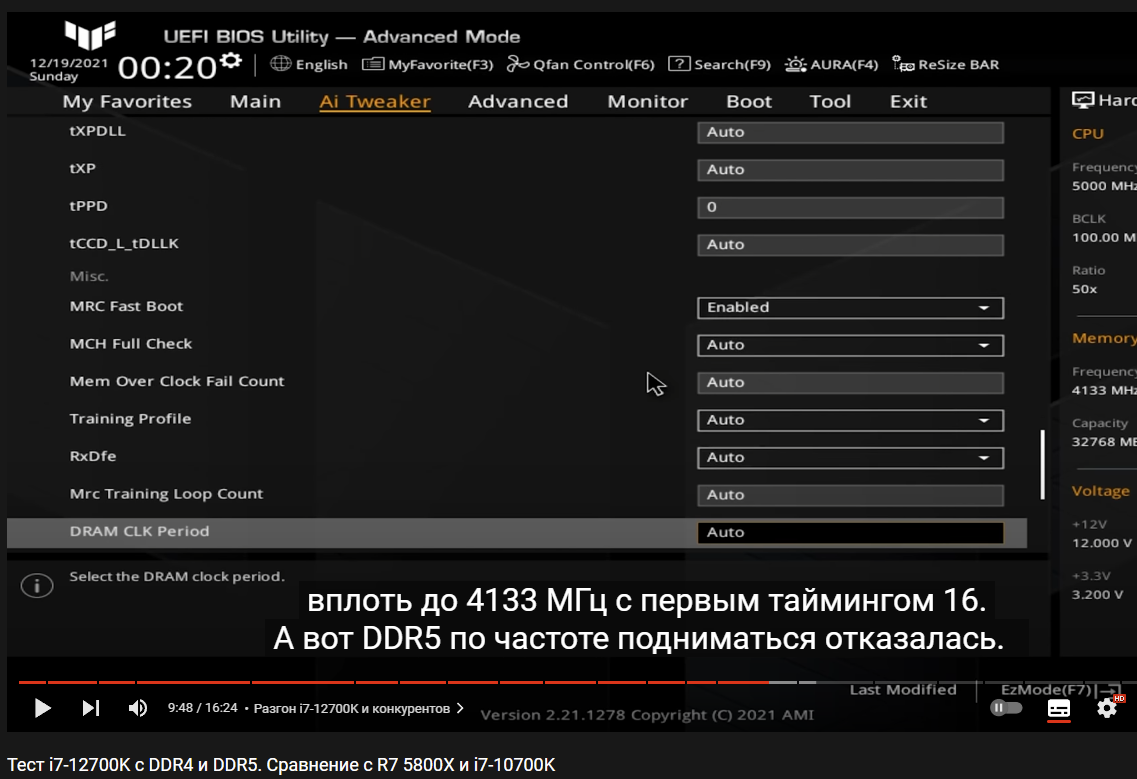
Task: Edit the tPPD value field
Action: (851, 207)
